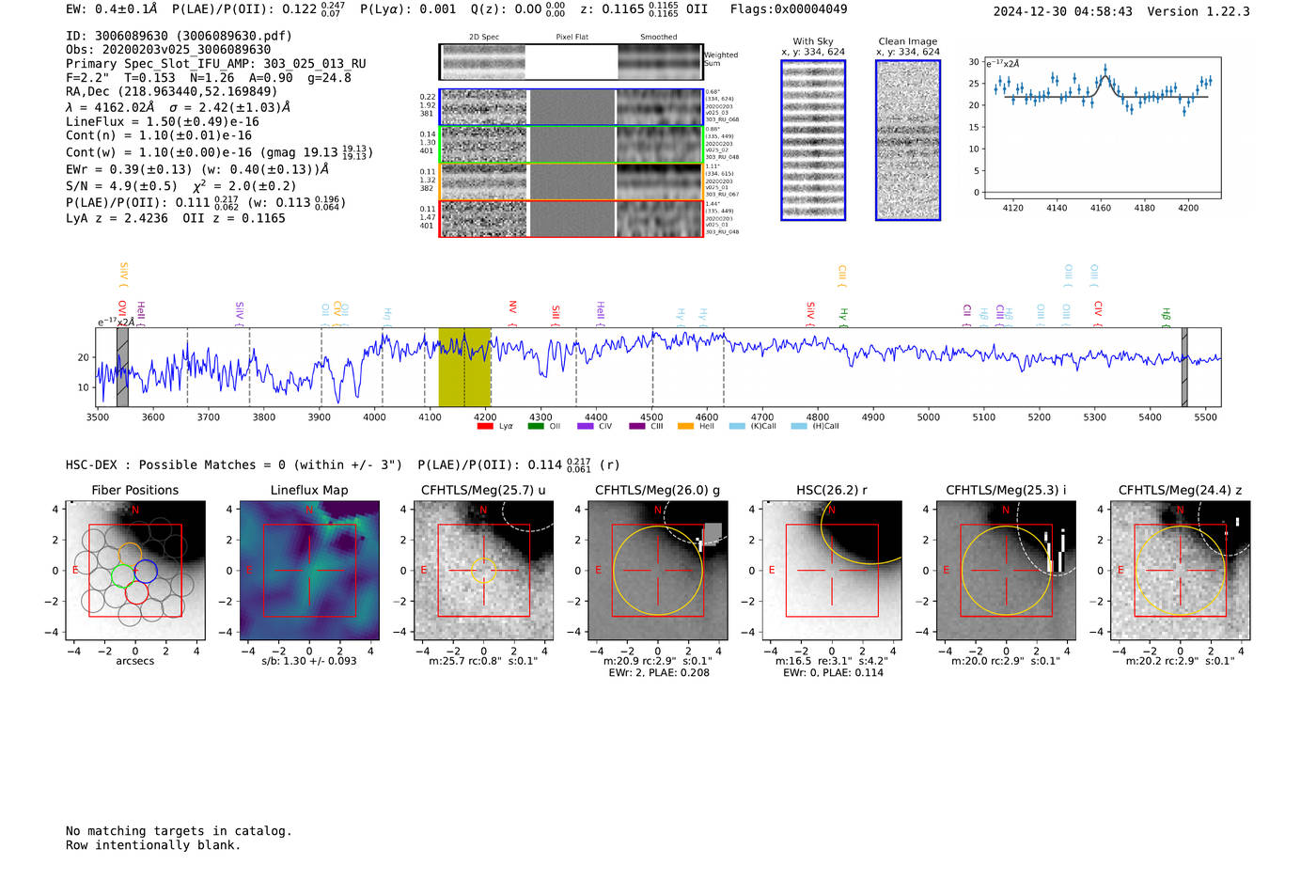Click the 'Pixel Flat' column header
This screenshot has height=896, width=1316.
coord(572,37)
